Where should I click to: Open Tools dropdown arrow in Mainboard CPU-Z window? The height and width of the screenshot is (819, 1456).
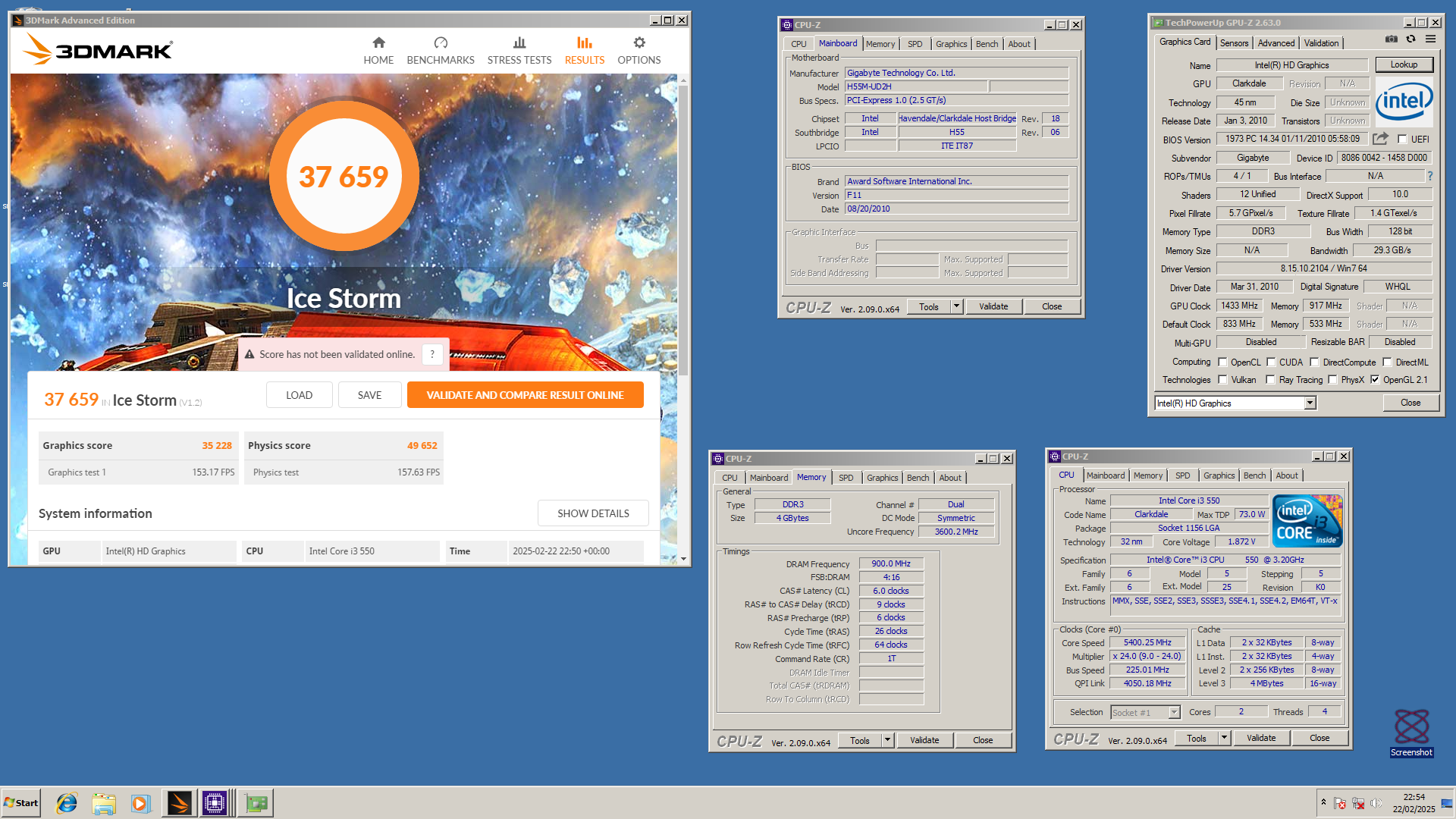(957, 306)
